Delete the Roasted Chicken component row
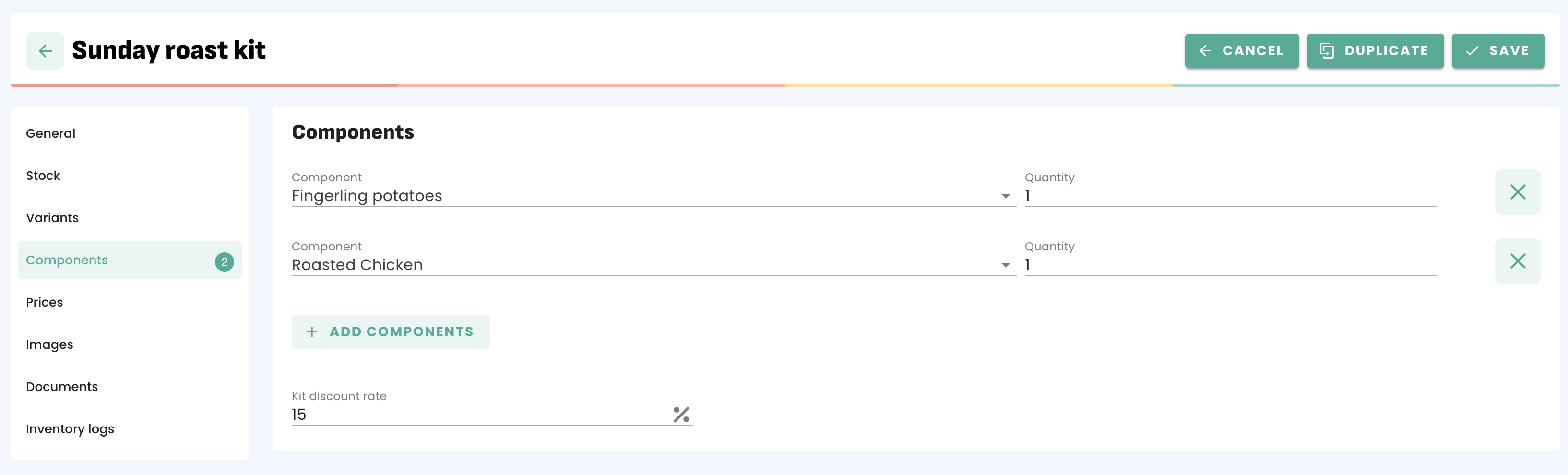1568x475 pixels. tap(1517, 261)
